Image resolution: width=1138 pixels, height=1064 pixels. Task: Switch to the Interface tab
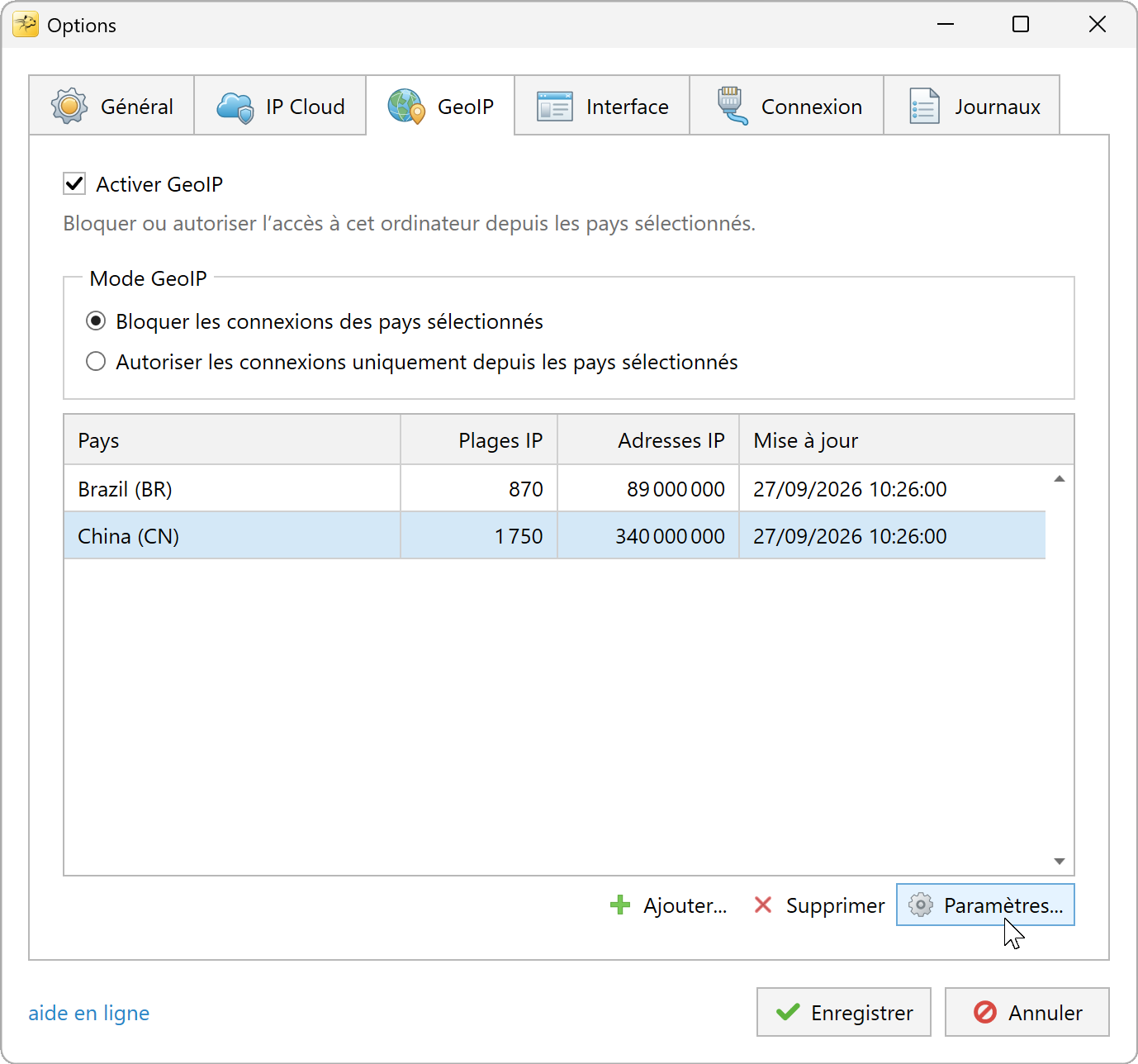point(602,106)
